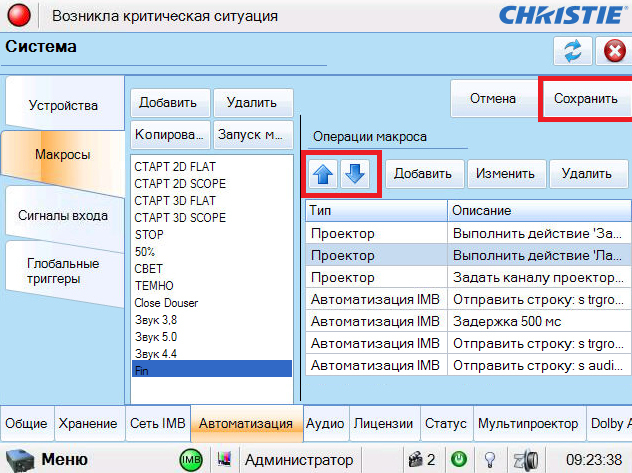Switch to the Dolby tab
Viewport: 632px width, 473px height.
click(x=609, y=423)
